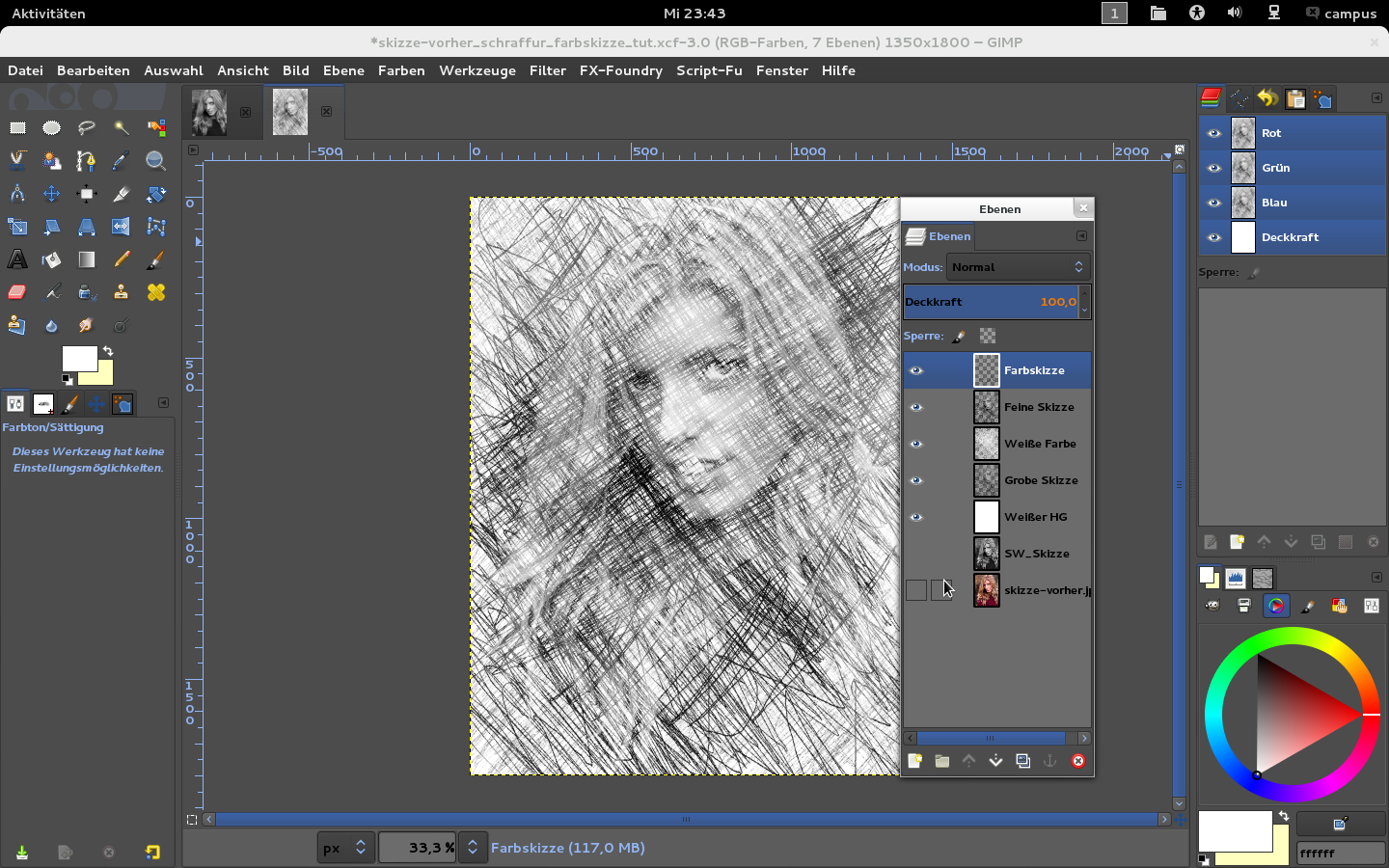Open the Filter menu
The height and width of the screenshot is (868, 1389).
click(547, 70)
